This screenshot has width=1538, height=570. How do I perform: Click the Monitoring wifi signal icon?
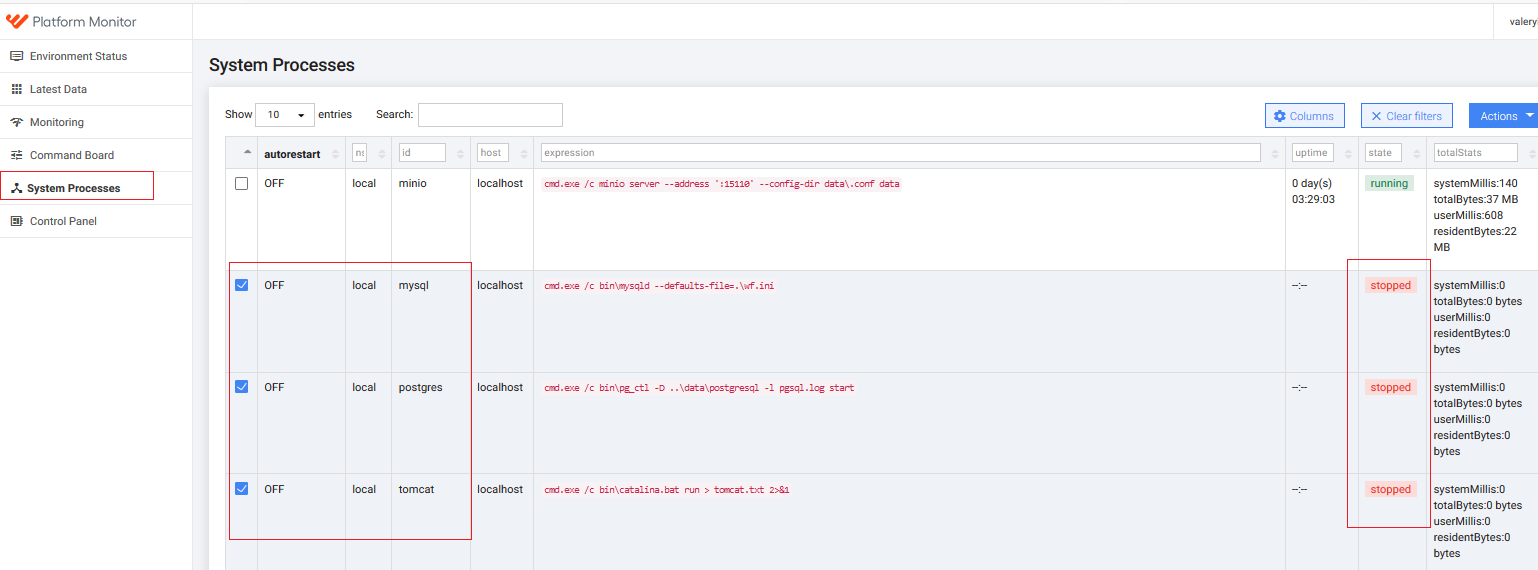(x=17, y=122)
